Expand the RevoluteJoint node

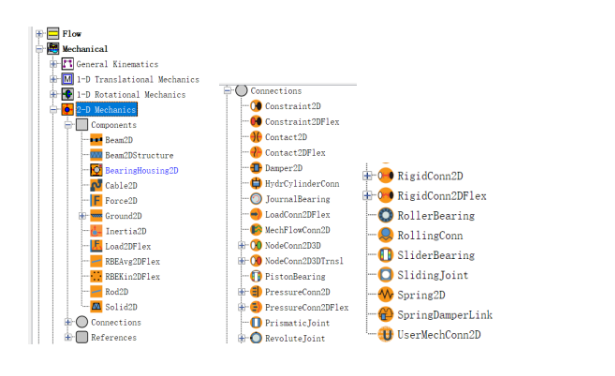coord(242,338)
